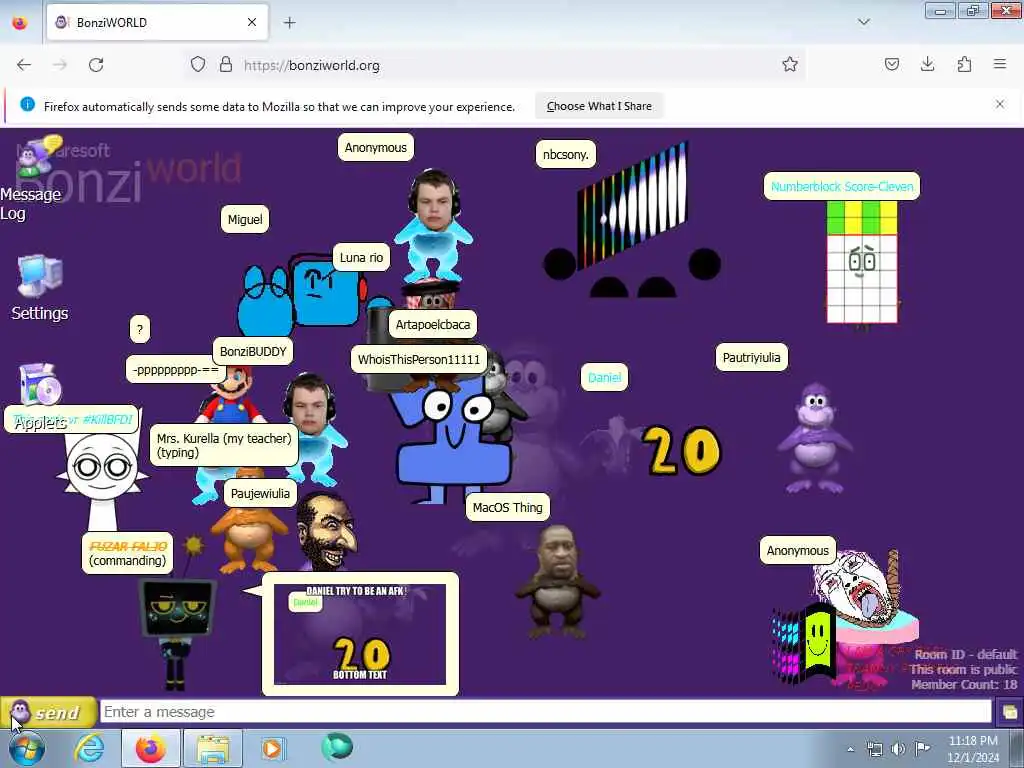Dismiss the Firefox data notification bar
Screen dimensions: 1024x768
click(x=1000, y=104)
